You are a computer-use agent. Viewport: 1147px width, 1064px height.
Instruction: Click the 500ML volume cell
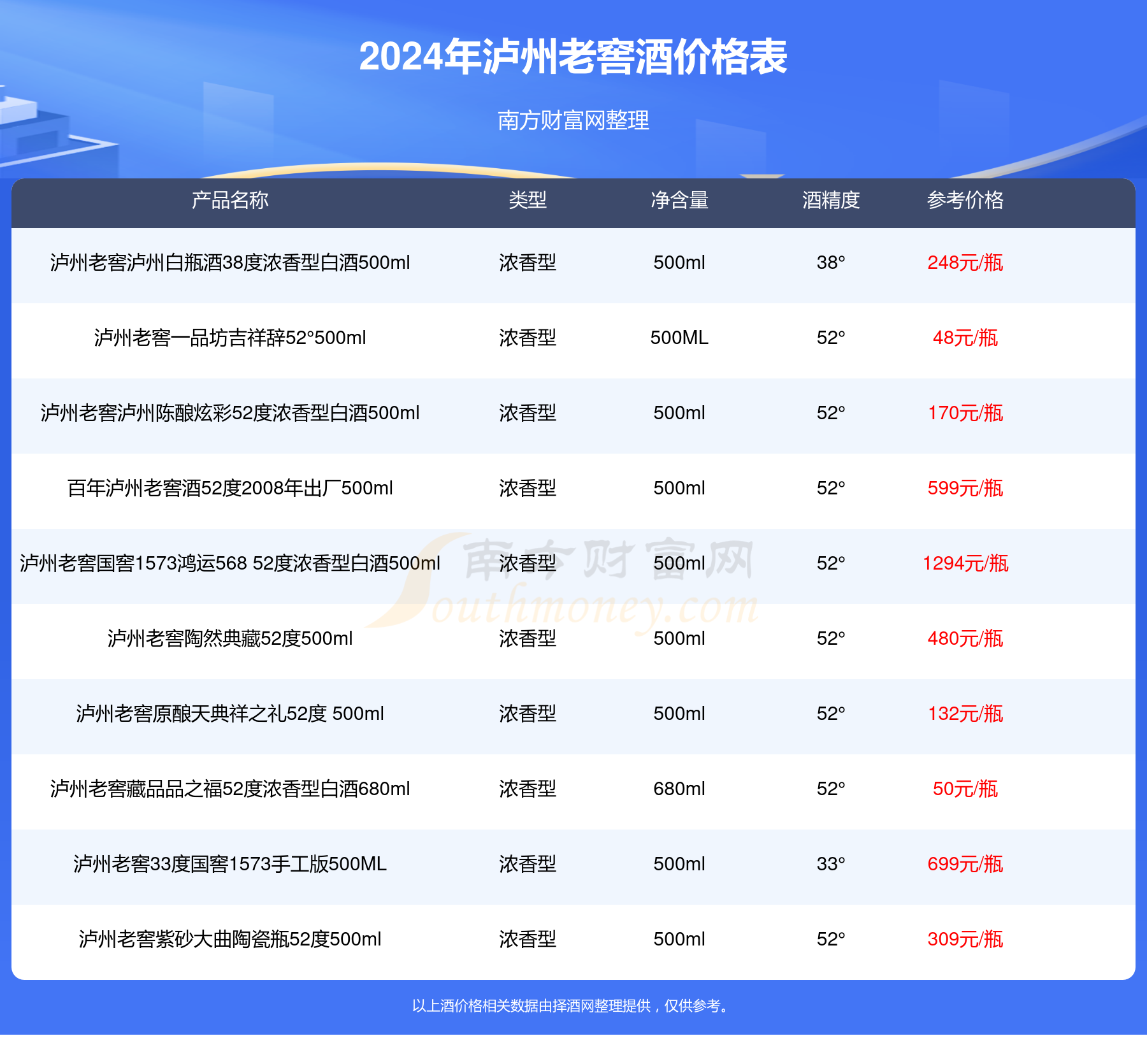pyautogui.click(x=679, y=338)
